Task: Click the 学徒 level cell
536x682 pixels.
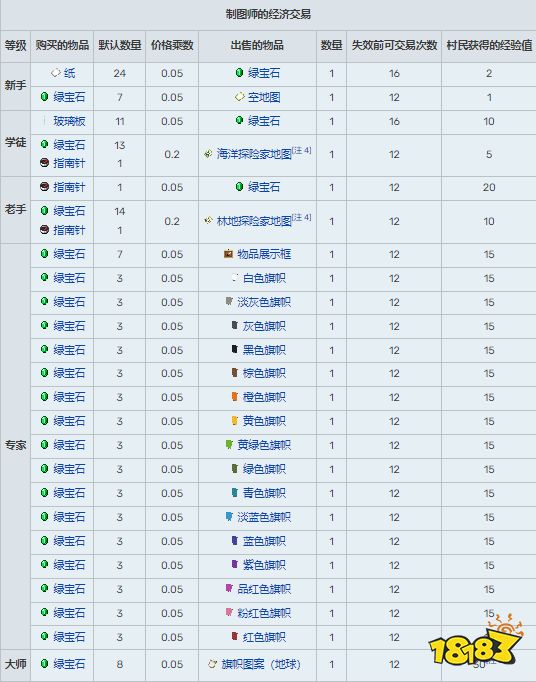Action: [16, 143]
